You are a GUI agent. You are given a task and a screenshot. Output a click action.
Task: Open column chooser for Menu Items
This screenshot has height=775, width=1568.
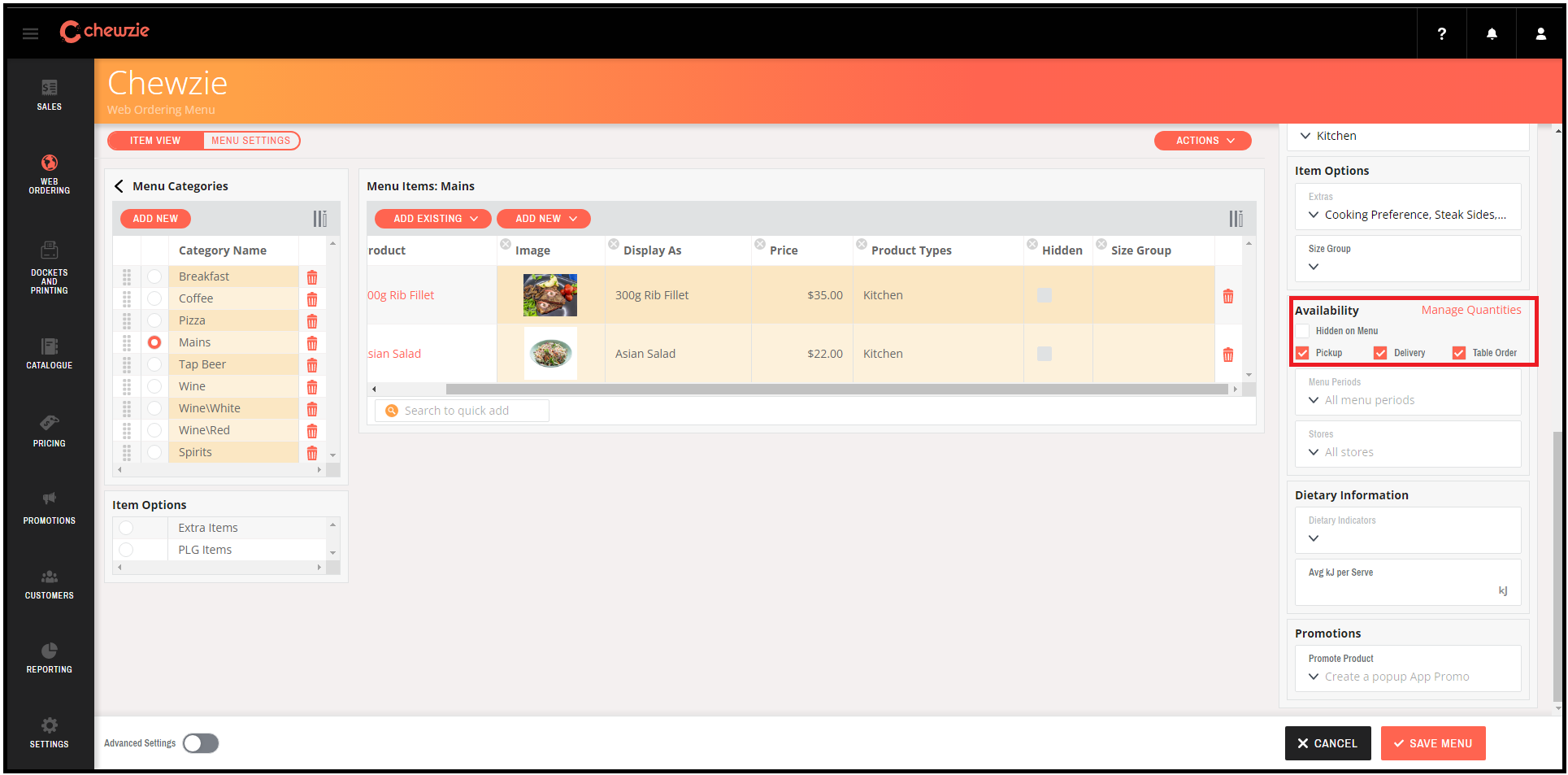[1236, 219]
